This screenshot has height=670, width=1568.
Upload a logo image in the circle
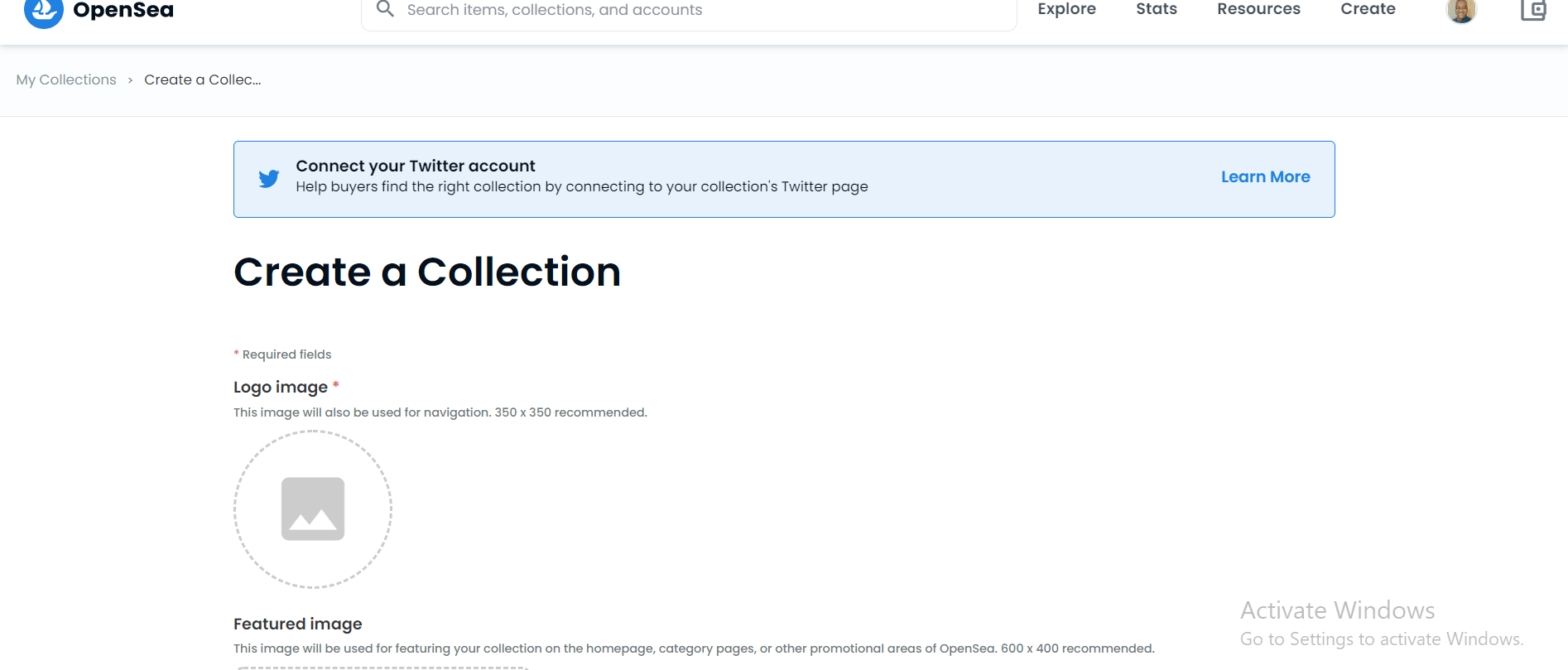pyautogui.click(x=313, y=509)
